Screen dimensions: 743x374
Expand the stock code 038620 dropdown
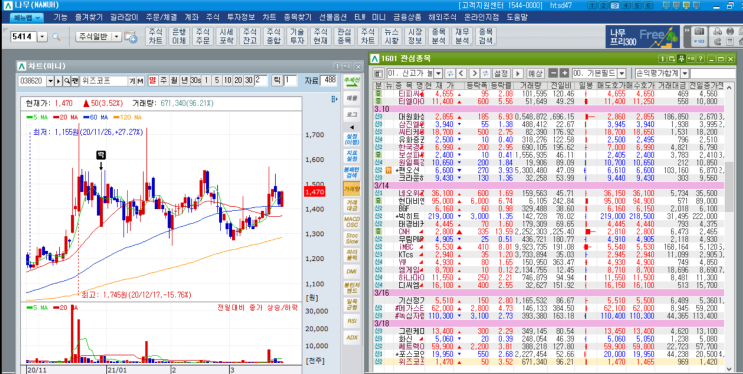point(50,81)
